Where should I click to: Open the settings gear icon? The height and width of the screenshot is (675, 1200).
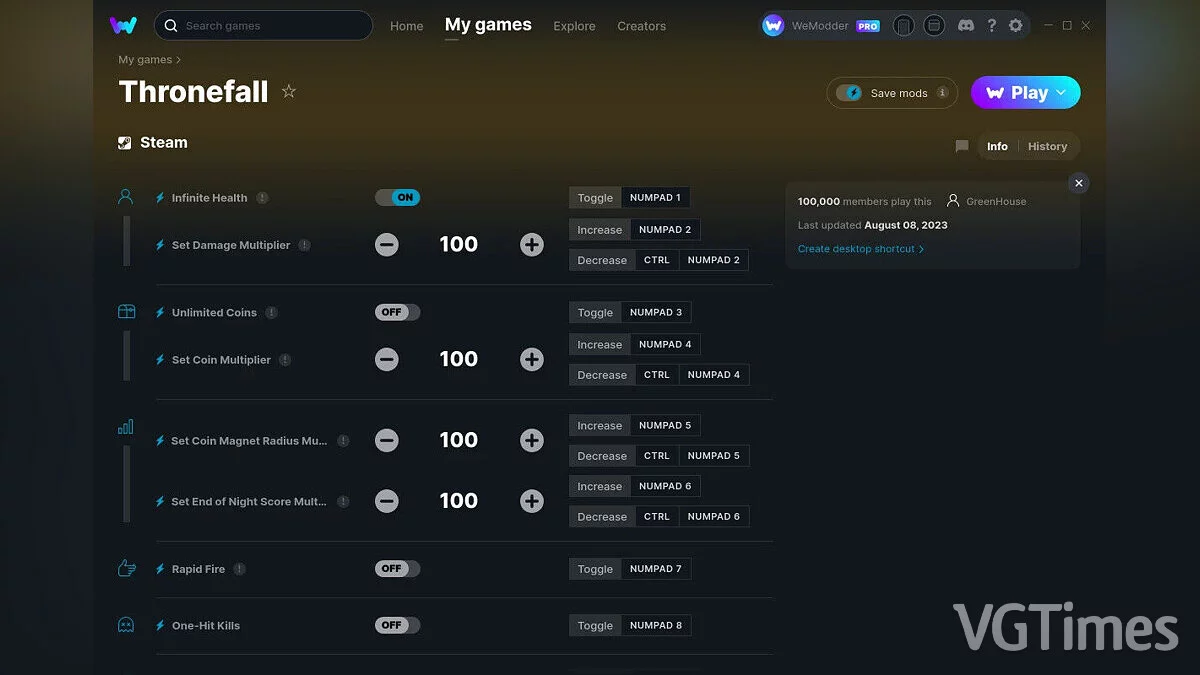tap(1016, 25)
